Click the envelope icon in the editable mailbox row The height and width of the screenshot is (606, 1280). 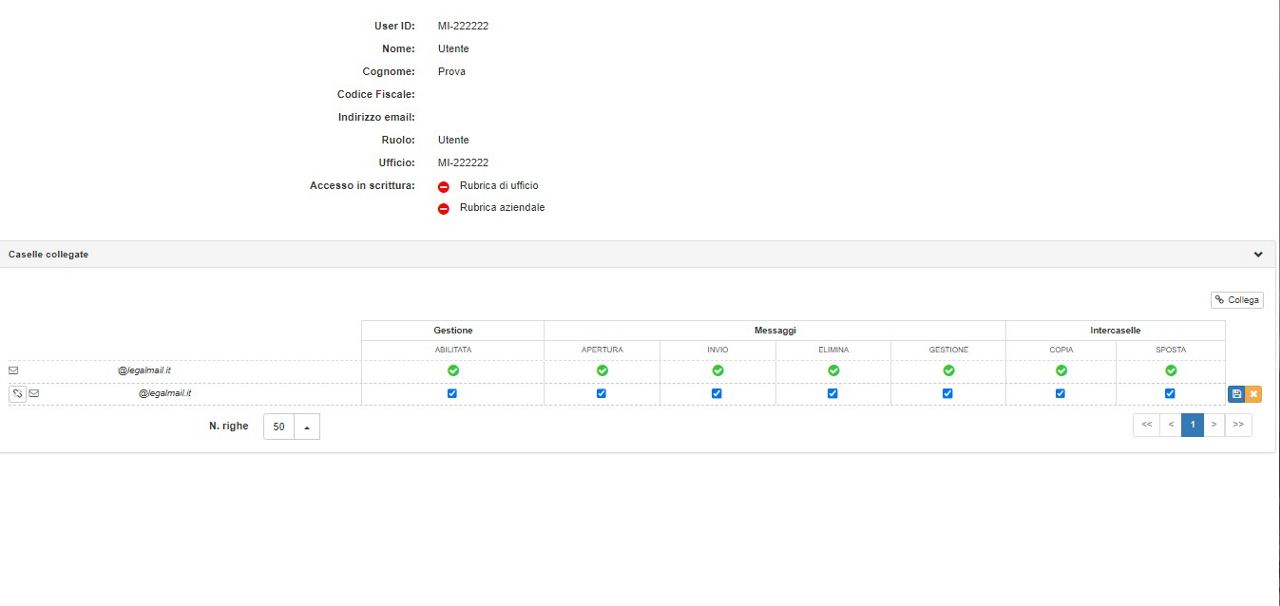pos(34,394)
